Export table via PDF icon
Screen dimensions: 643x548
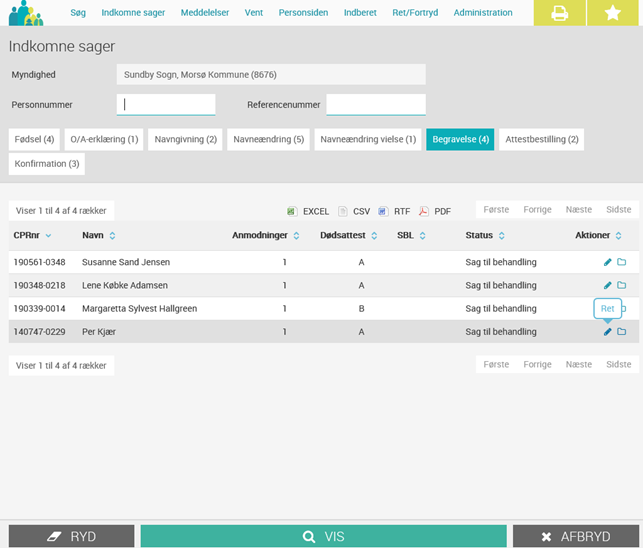tap(424, 211)
